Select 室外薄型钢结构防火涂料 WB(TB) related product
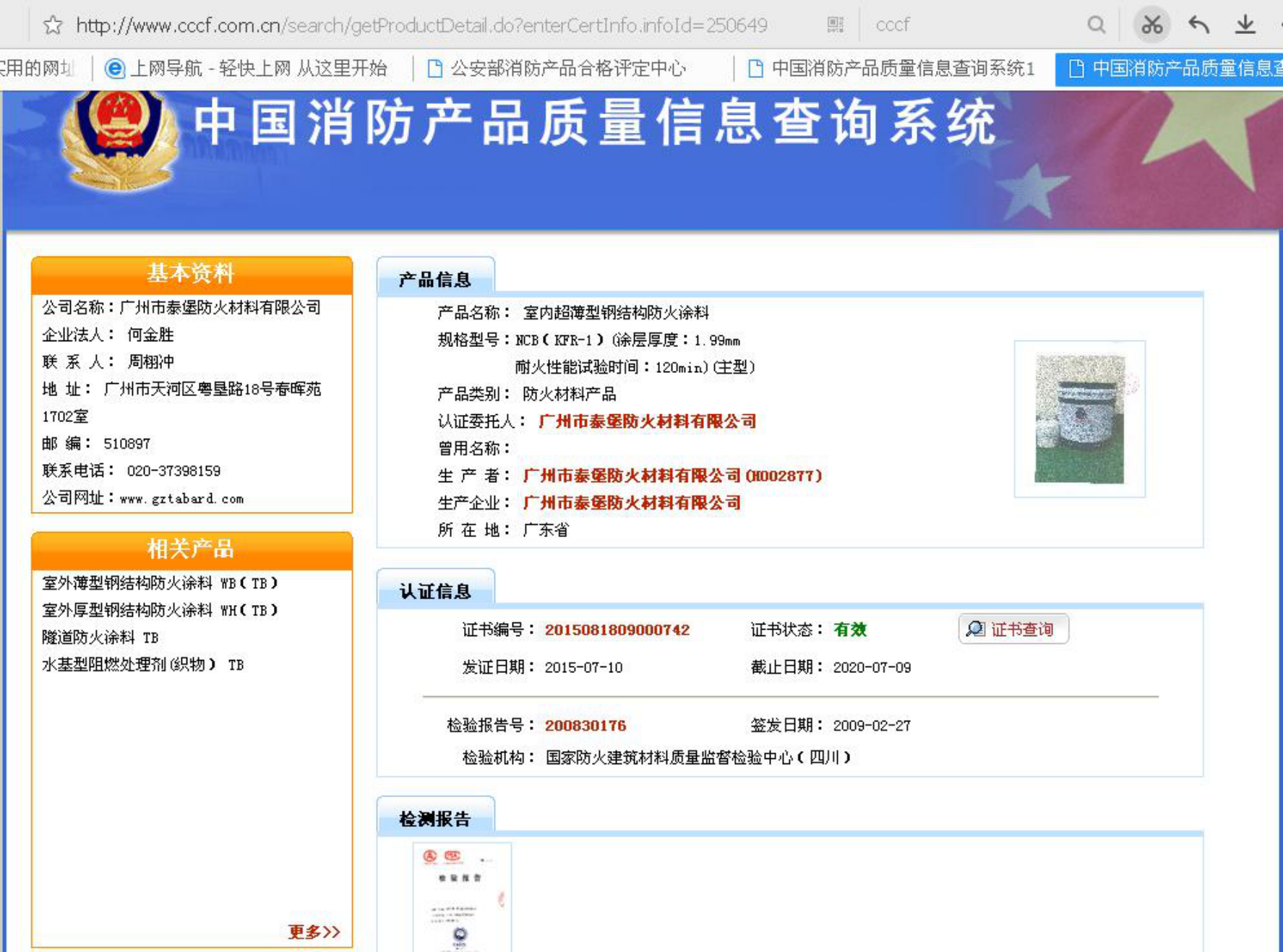 coord(160,583)
